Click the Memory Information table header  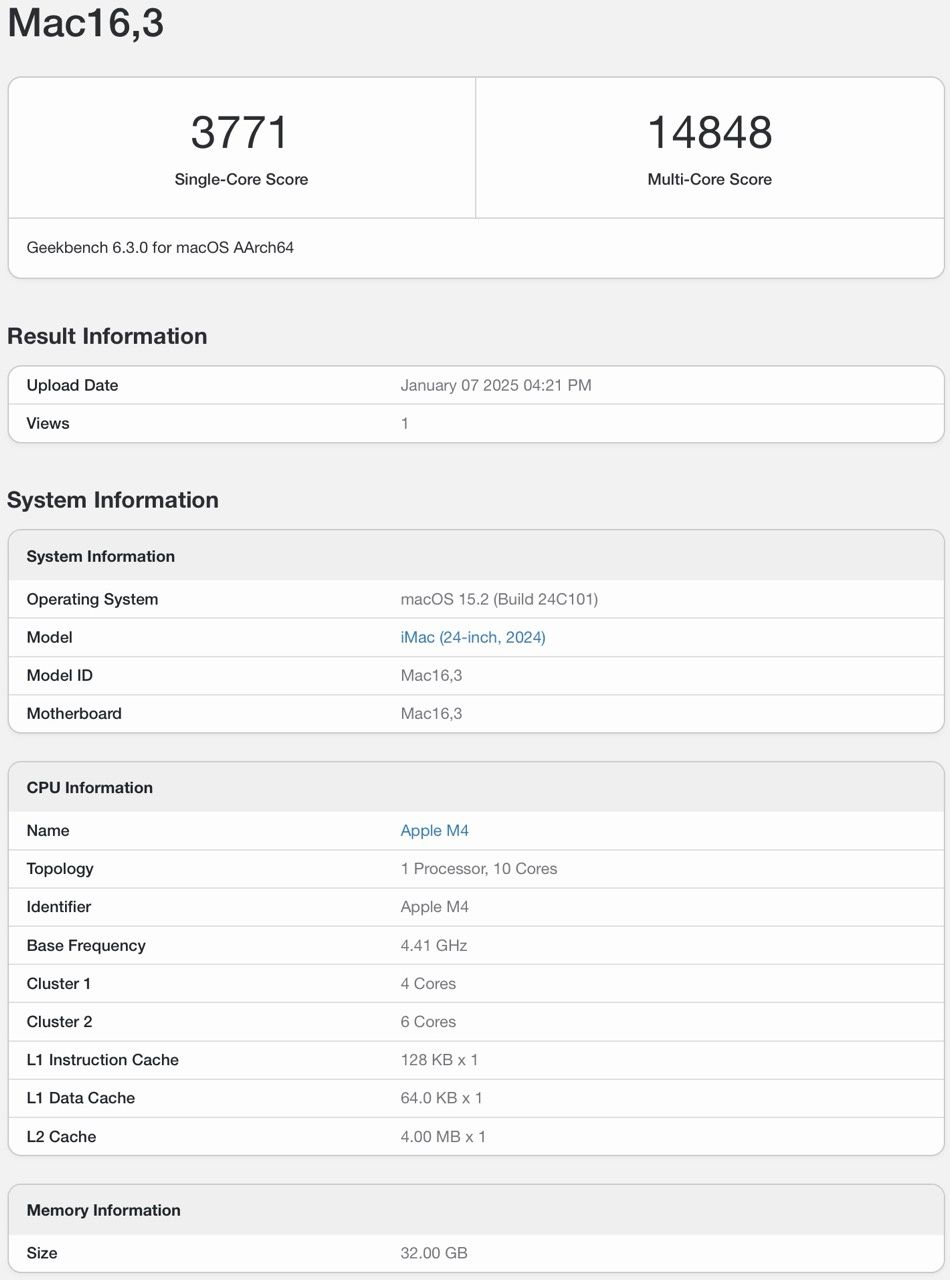point(103,1210)
